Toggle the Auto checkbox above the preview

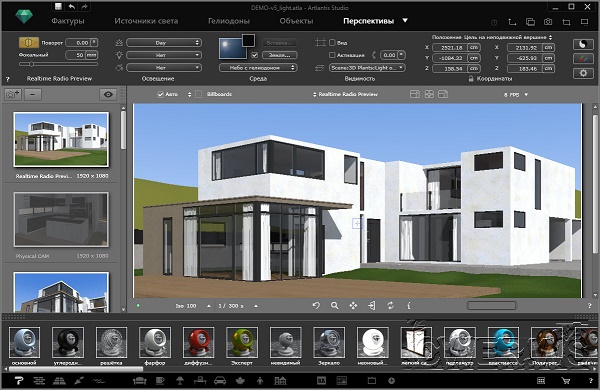tap(161, 94)
